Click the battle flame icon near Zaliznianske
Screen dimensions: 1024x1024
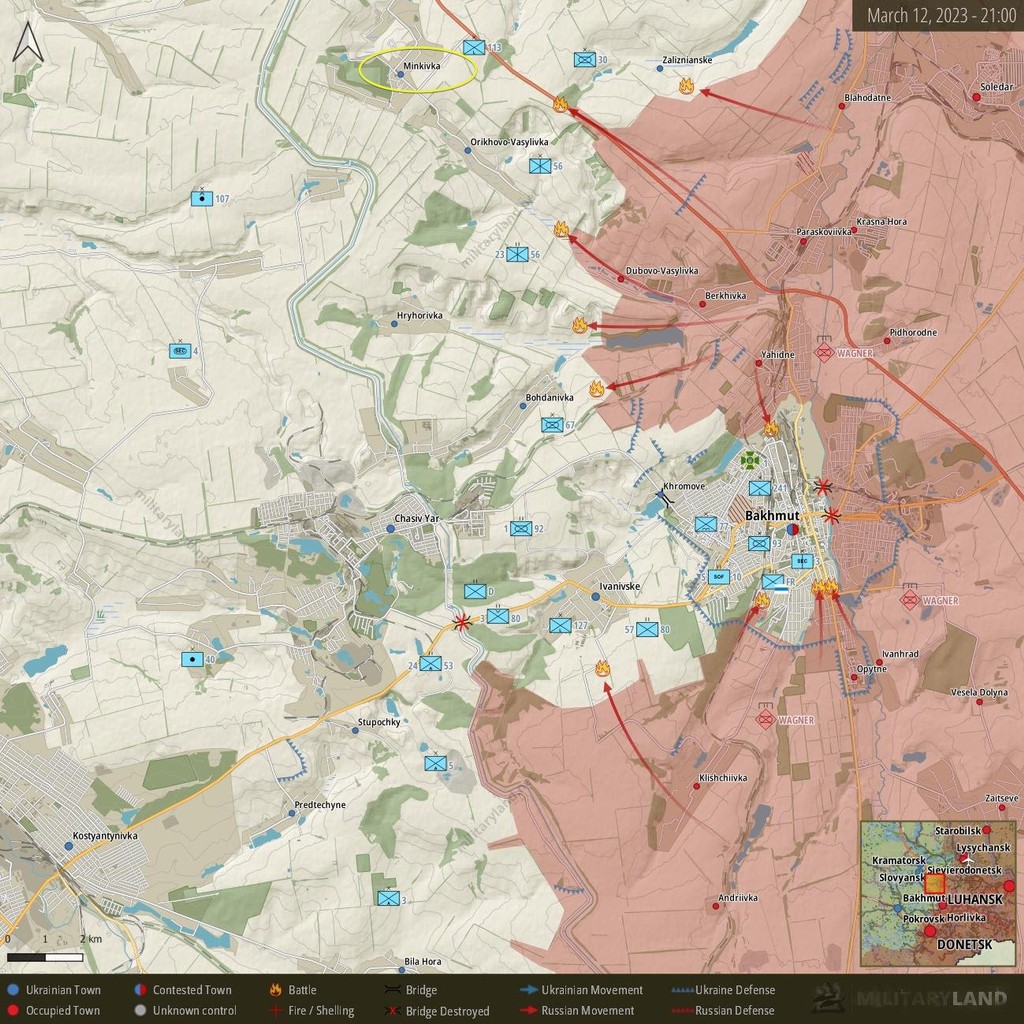686,86
